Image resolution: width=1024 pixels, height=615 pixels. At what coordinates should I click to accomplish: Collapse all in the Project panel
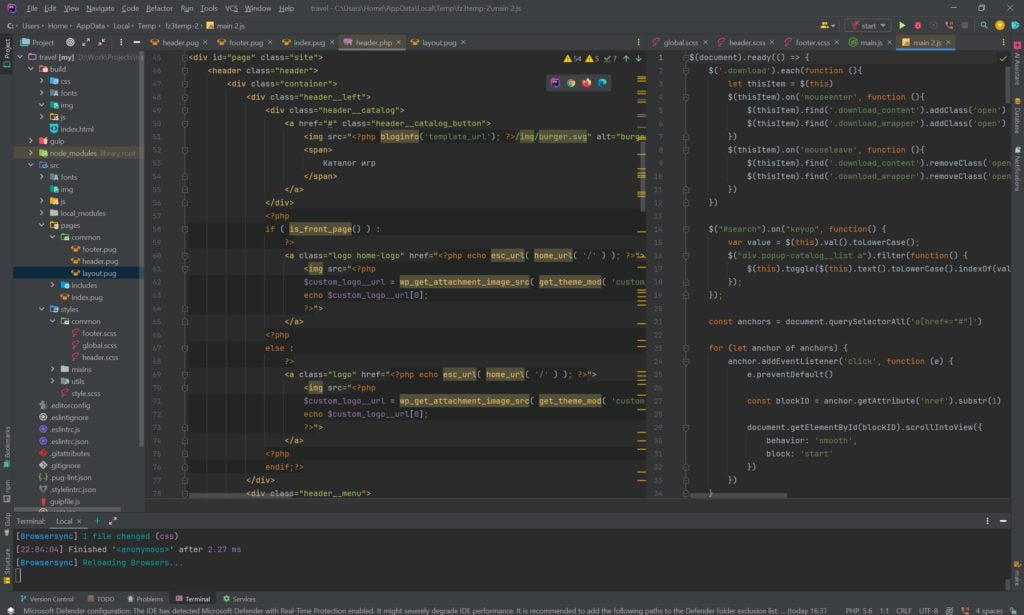point(100,43)
